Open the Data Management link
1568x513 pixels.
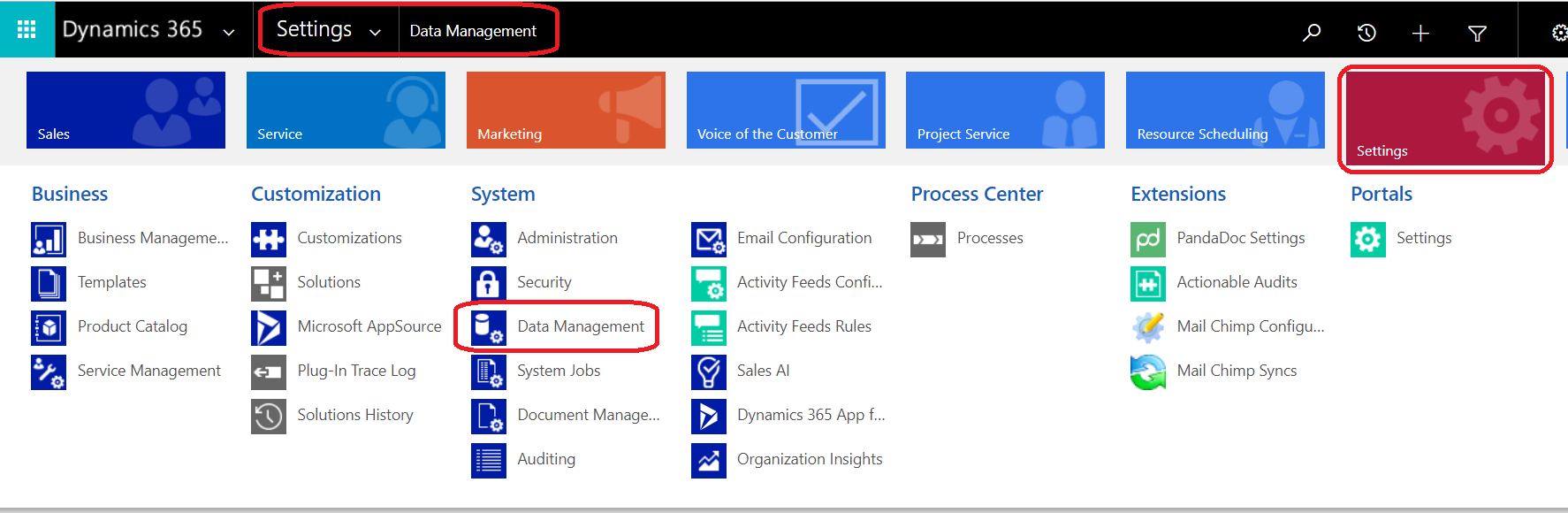(x=581, y=326)
